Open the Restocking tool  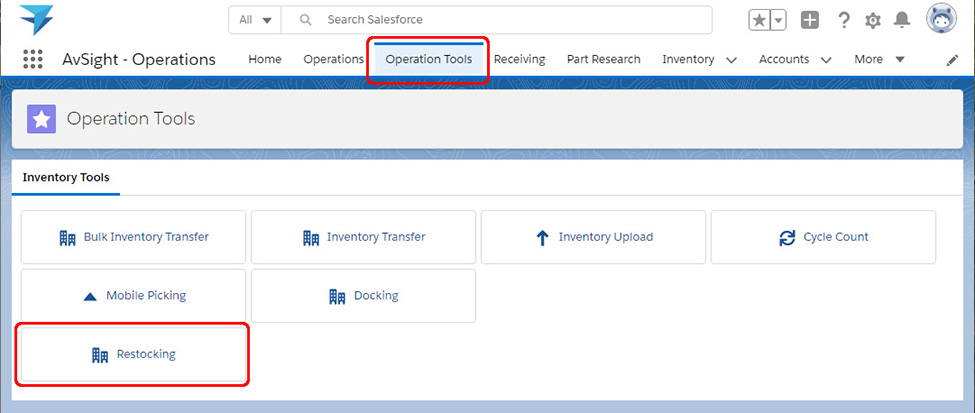(134, 355)
